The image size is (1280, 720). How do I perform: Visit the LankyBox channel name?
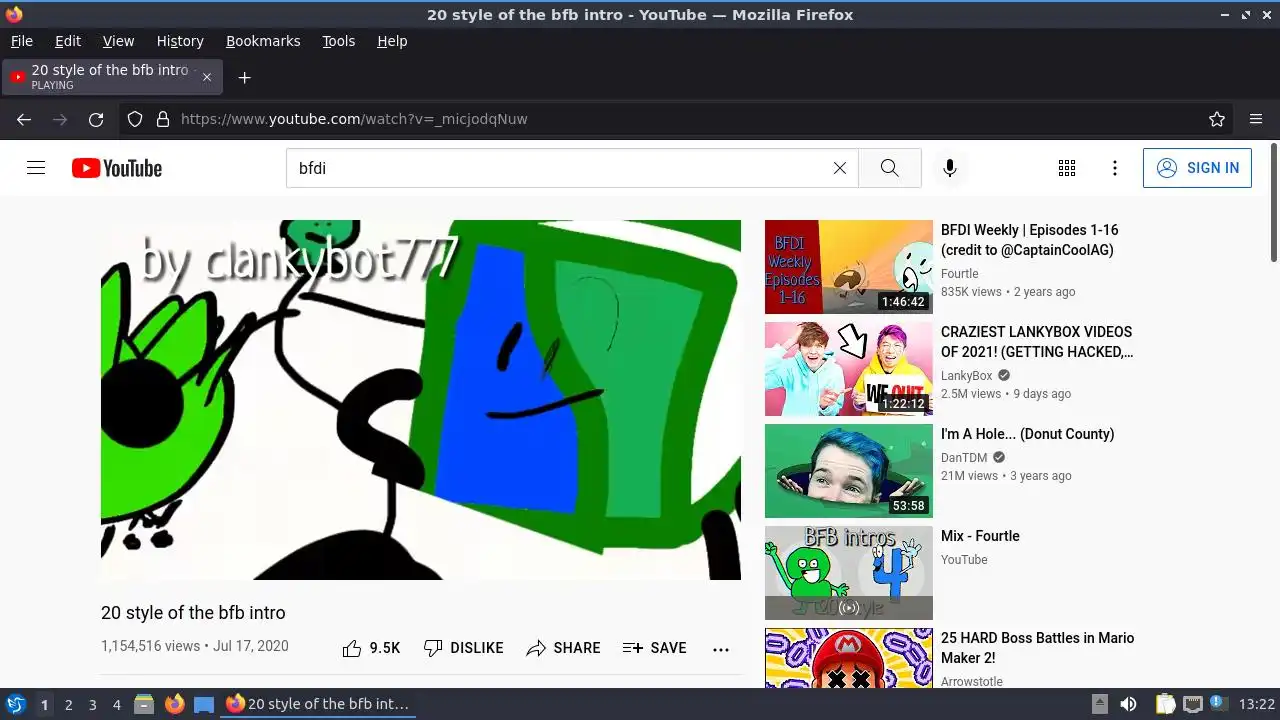coord(966,376)
